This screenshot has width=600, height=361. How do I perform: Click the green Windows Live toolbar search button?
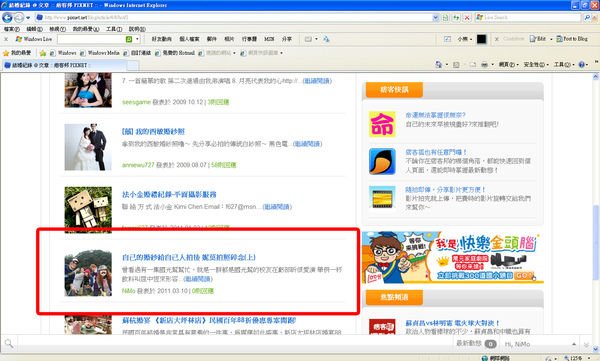coord(129,39)
